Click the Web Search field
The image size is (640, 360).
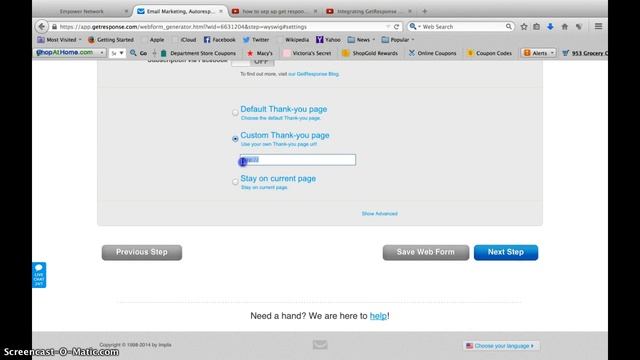pos(462,27)
